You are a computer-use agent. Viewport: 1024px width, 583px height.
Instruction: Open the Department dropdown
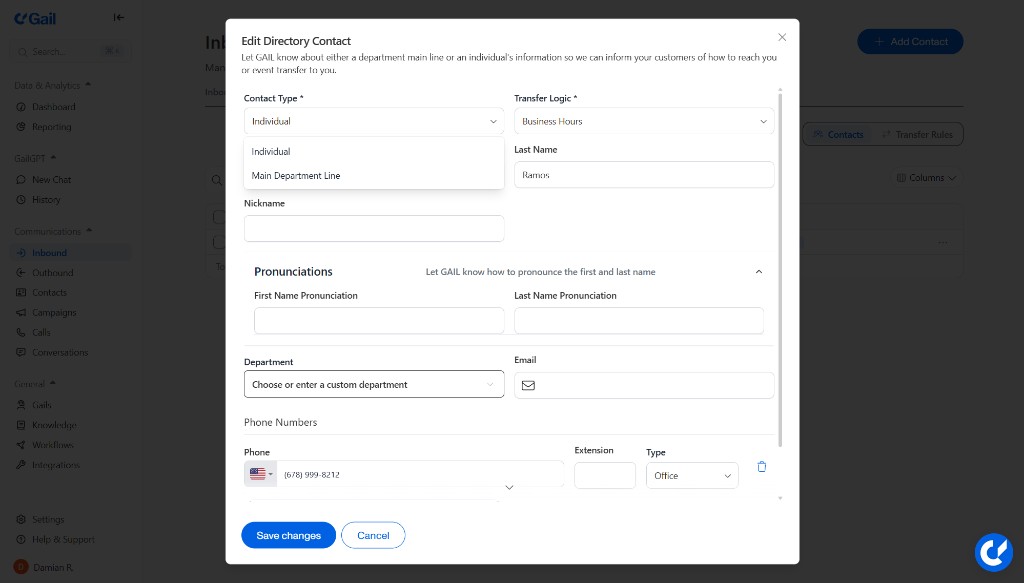click(373, 384)
